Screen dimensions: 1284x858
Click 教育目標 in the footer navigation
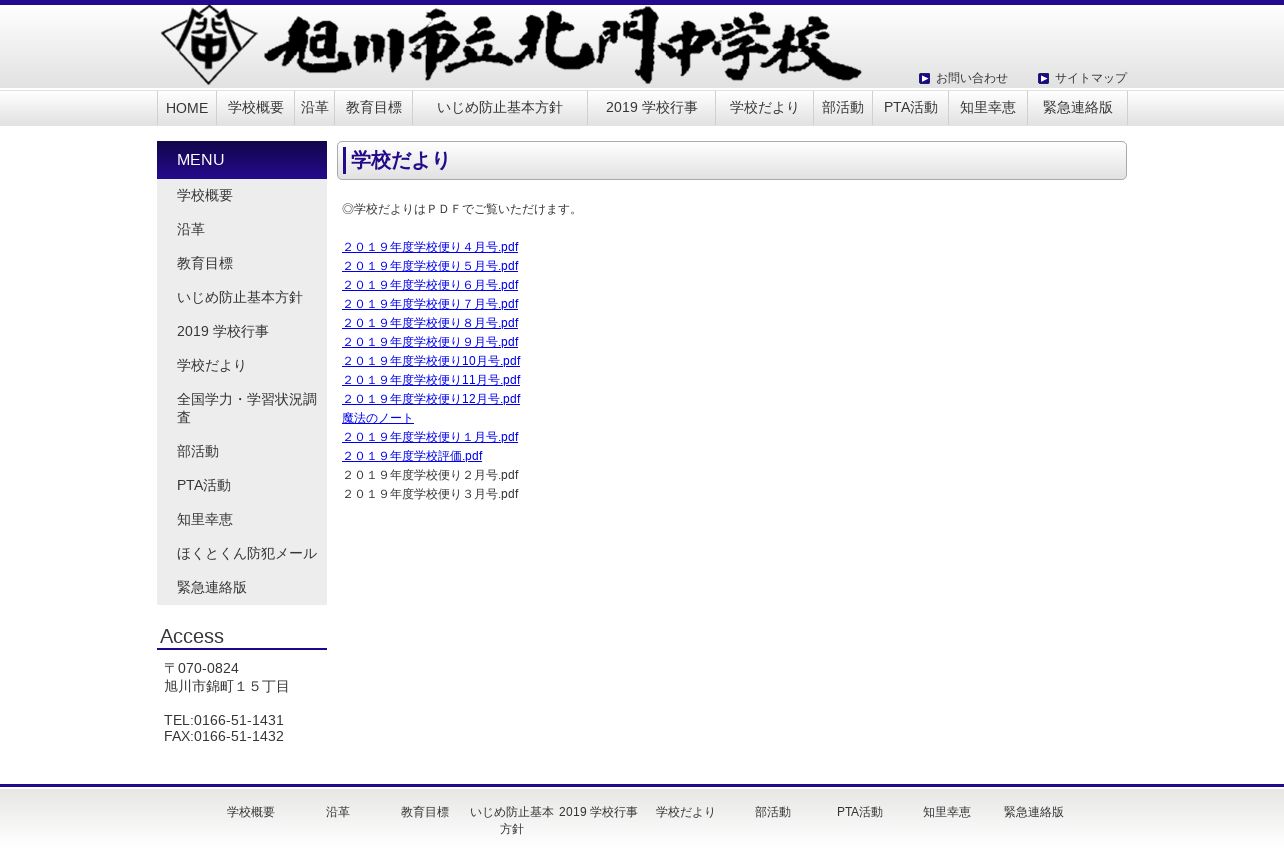point(425,812)
